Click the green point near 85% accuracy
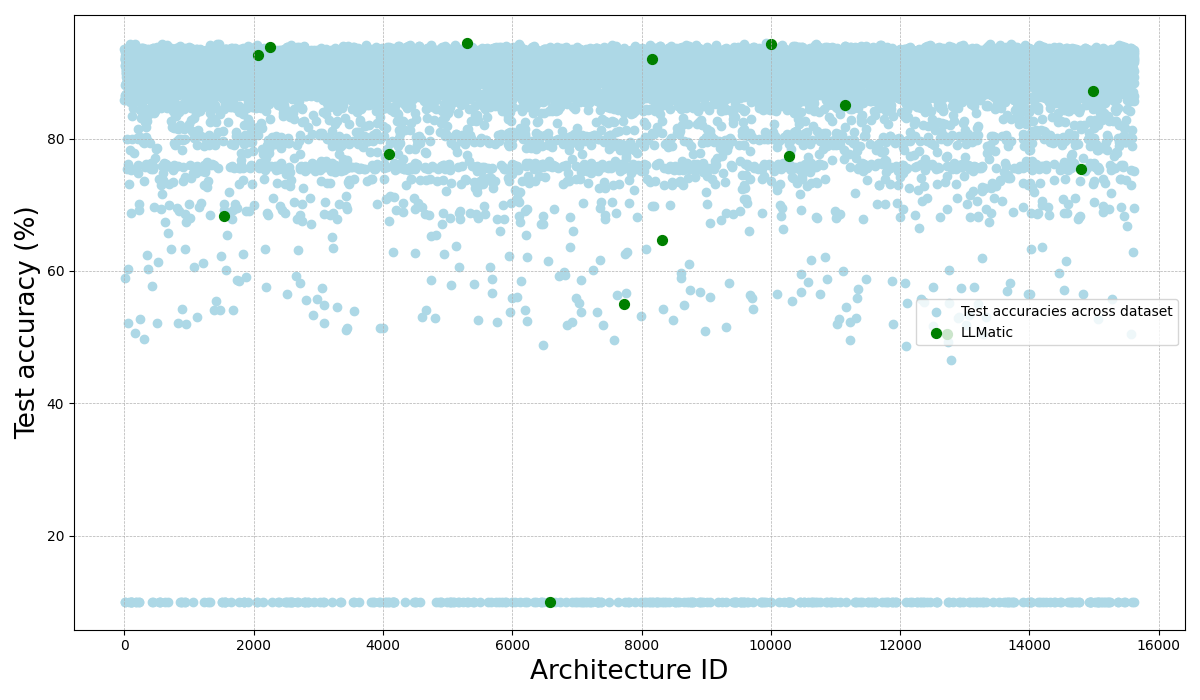 pyautogui.click(x=845, y=104)
